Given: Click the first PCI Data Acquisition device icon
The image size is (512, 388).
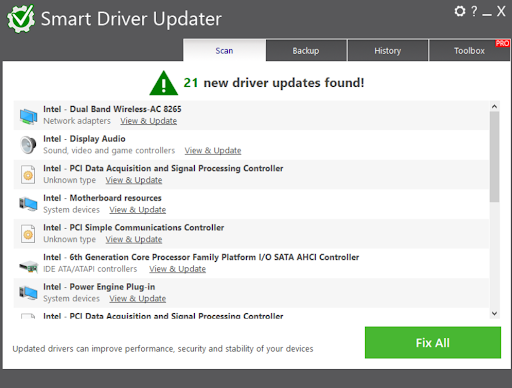Looking at the screenshot, I should [x=28, y=174].
